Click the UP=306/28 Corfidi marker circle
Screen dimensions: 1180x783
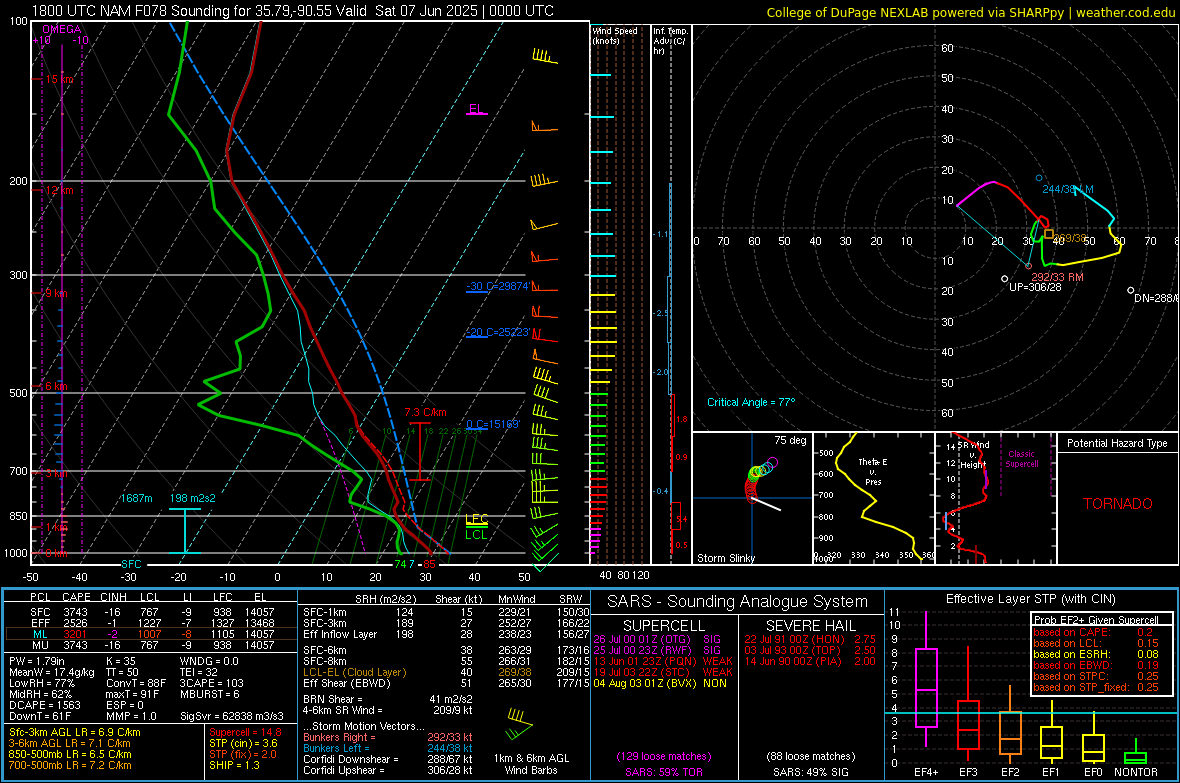point(1005,279)
